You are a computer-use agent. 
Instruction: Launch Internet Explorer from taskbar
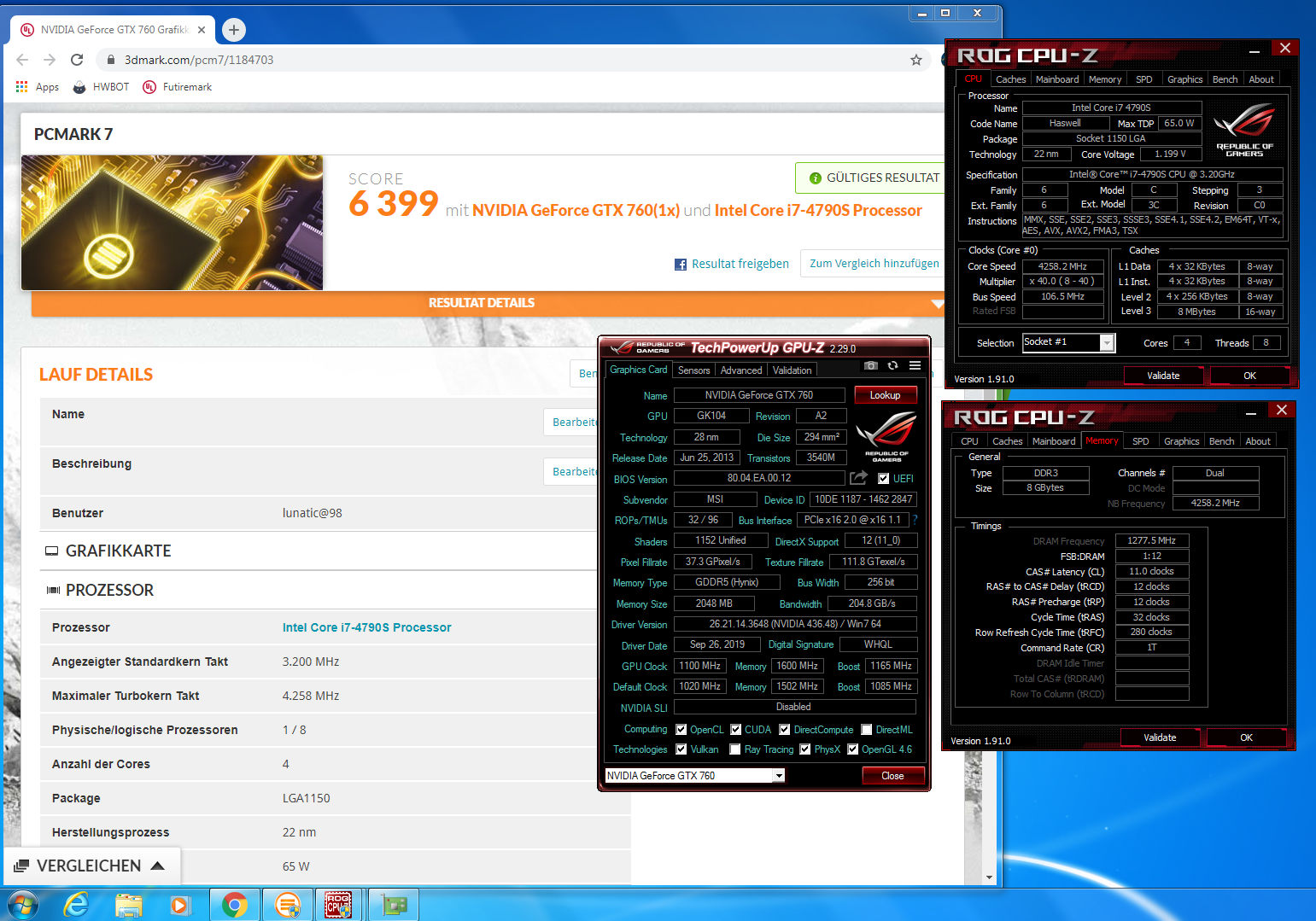[x=77, y=905]
